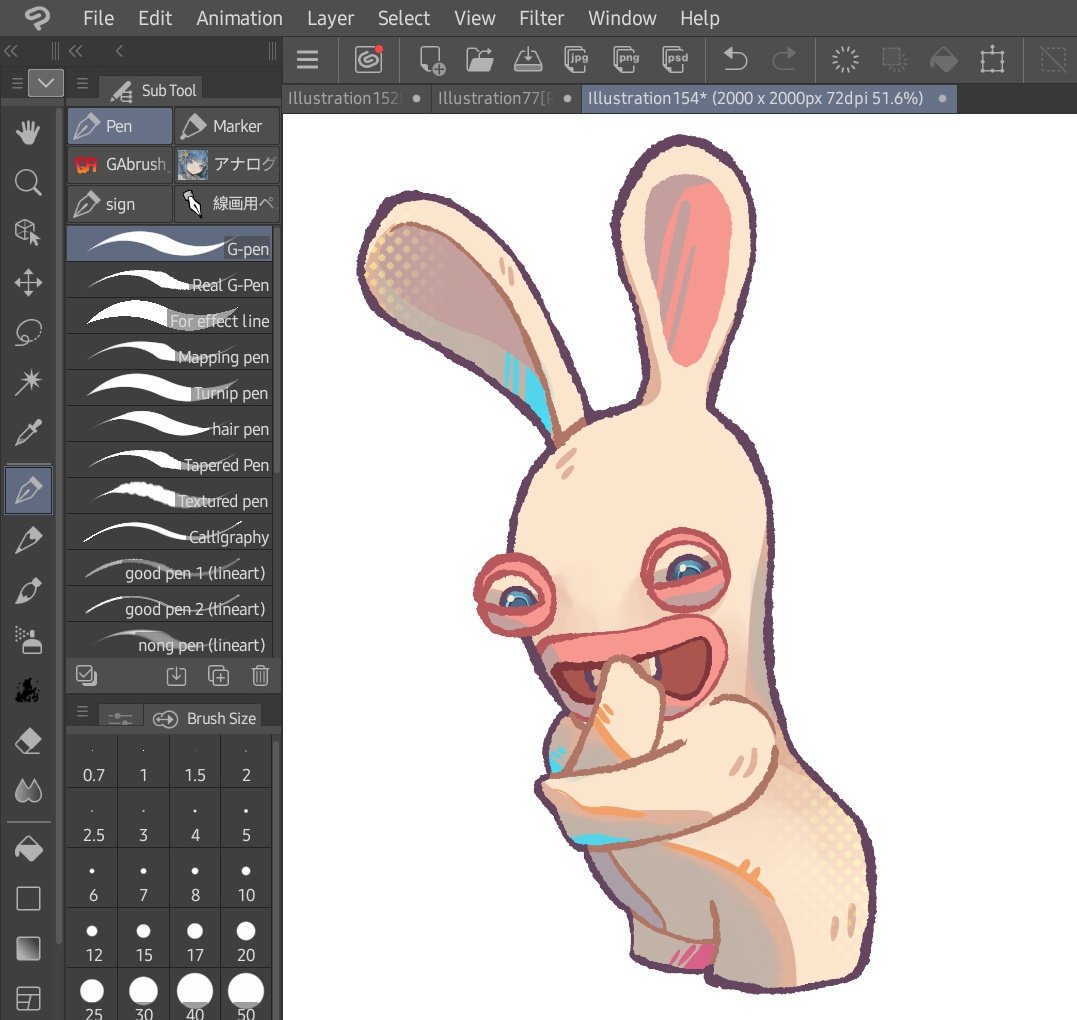This screenshot has width=1077, height=1020.
Task: Click the Fill command bar icon
Action: click(944, 60)
